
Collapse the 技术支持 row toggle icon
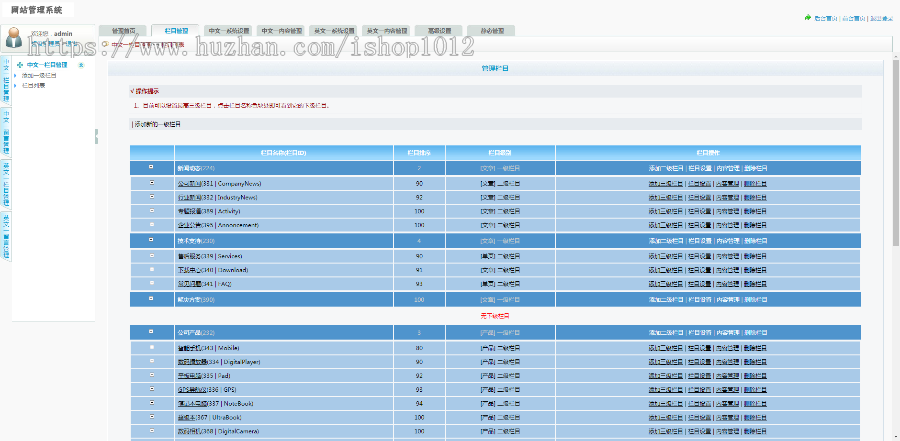coord(151,241)
